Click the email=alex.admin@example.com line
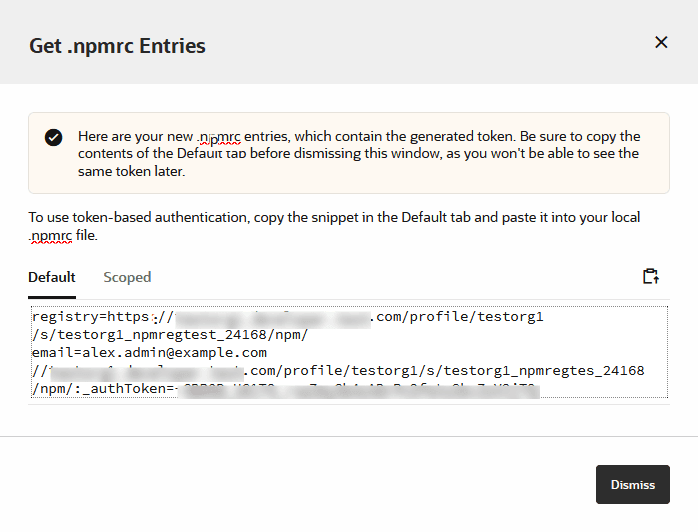The width and height of the screenshot is (698, 532). (x=149, y=353)
